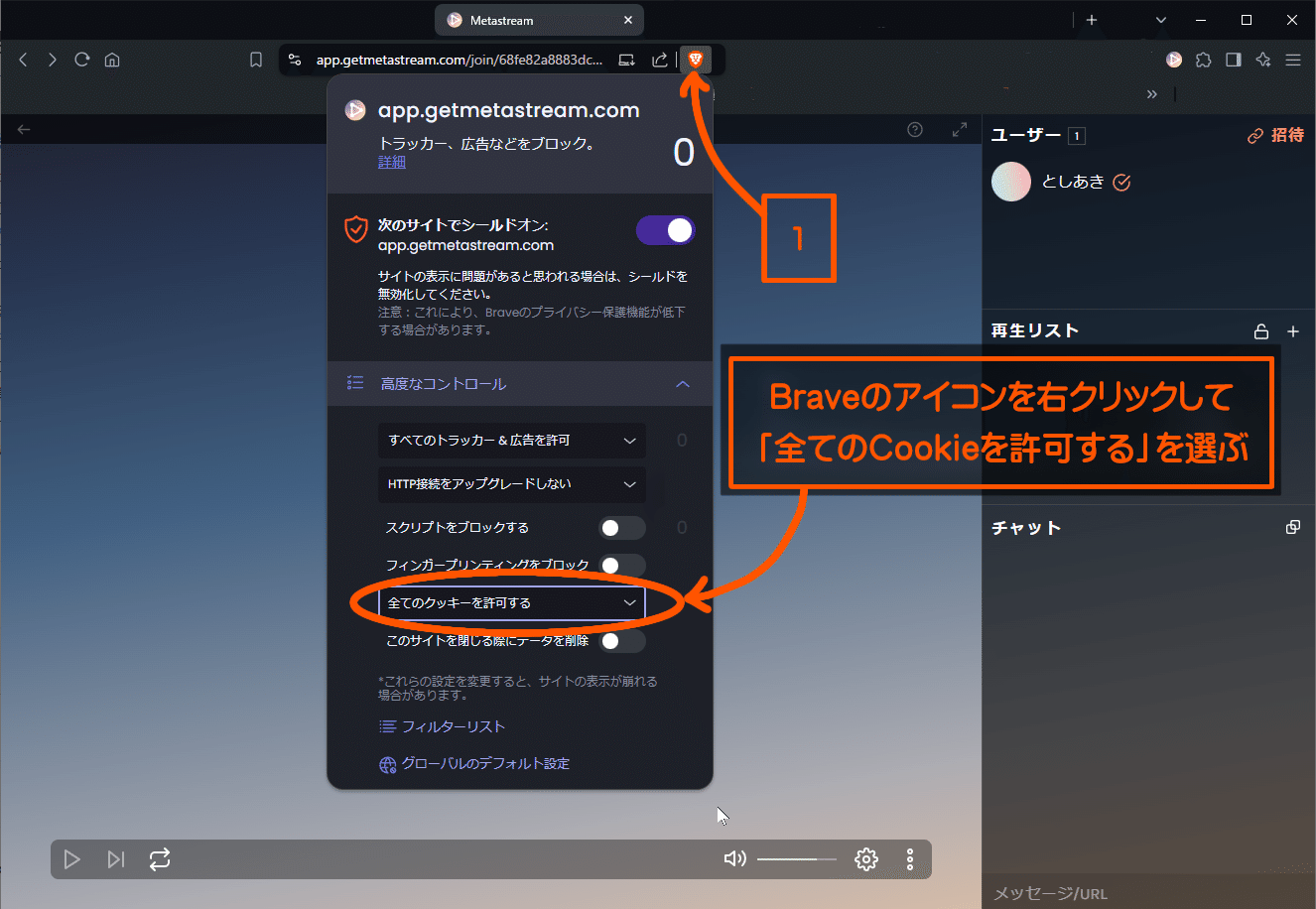Screen dimensions: 1316x909
Task: Mute the player volume speaker icon
Action: coord(735,859)
